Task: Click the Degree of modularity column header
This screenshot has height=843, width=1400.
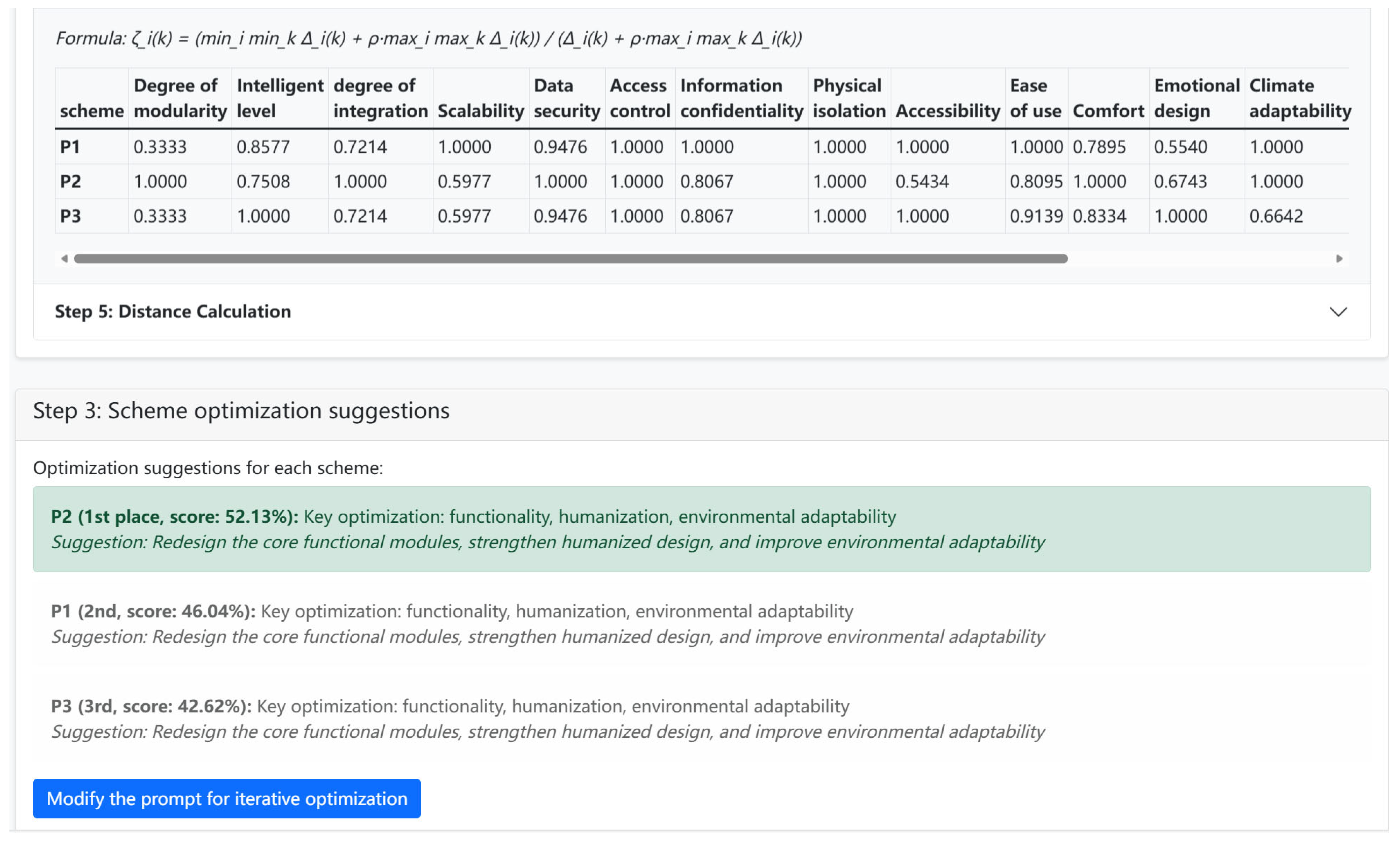Action: [180, 98]
